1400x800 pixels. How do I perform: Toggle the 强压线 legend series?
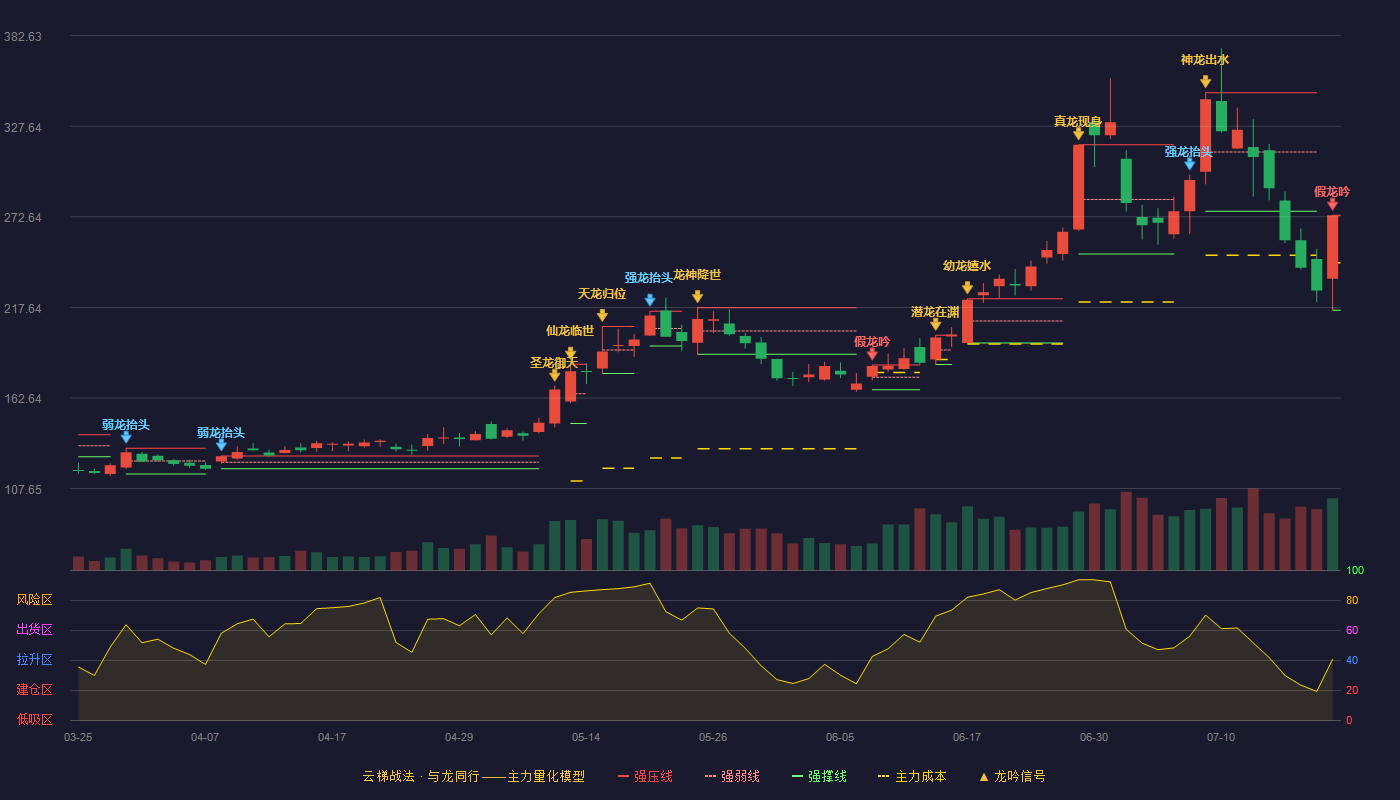pos(645,776)
